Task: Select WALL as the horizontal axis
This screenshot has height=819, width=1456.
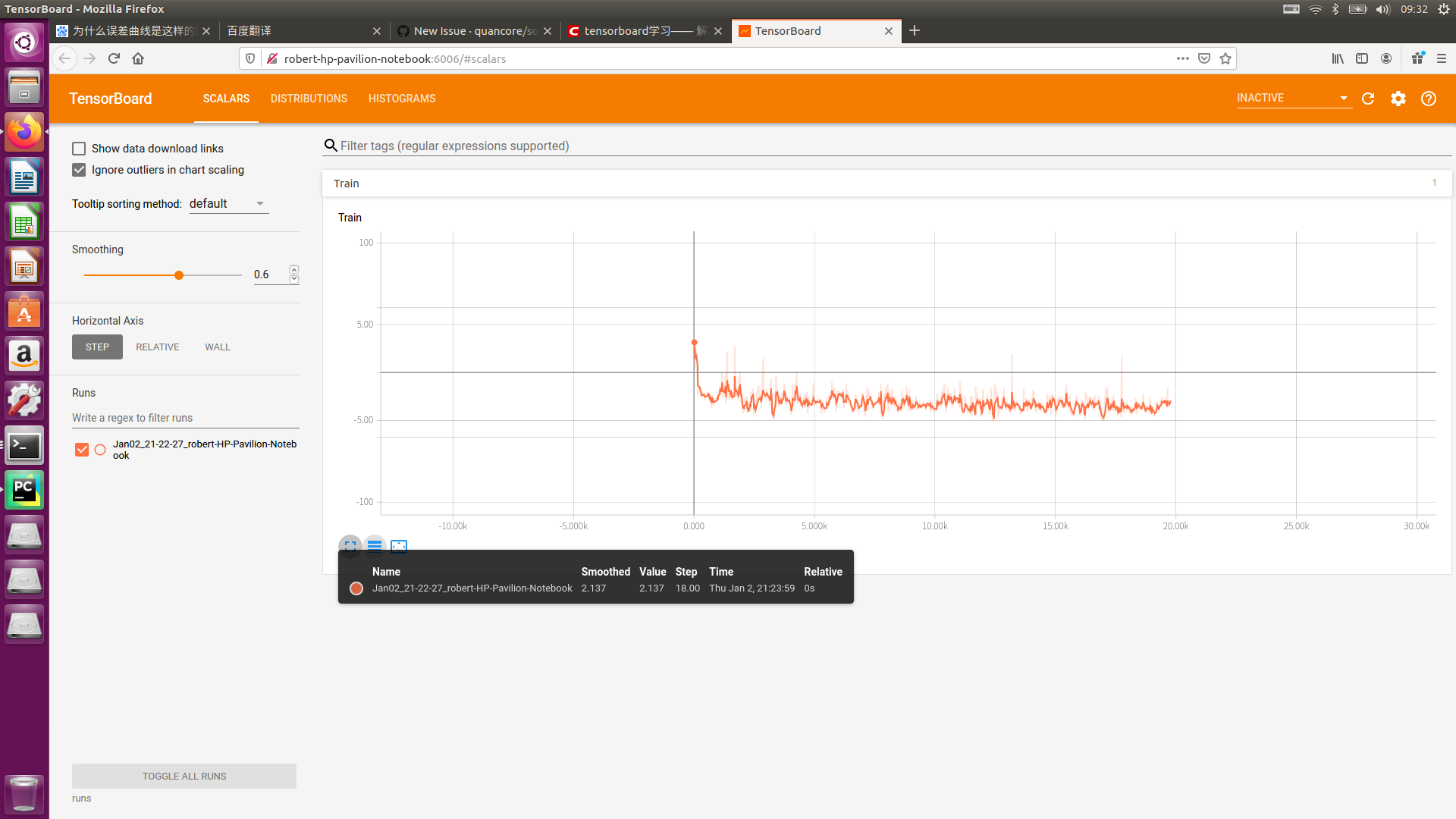Action: 217,347
